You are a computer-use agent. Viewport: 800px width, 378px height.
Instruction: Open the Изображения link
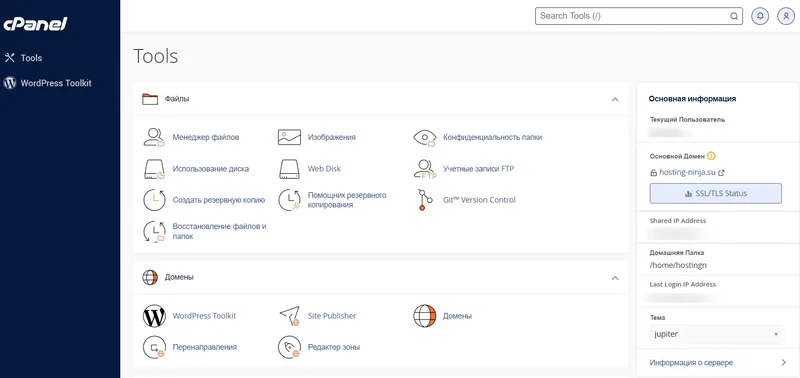pos(332,137)
